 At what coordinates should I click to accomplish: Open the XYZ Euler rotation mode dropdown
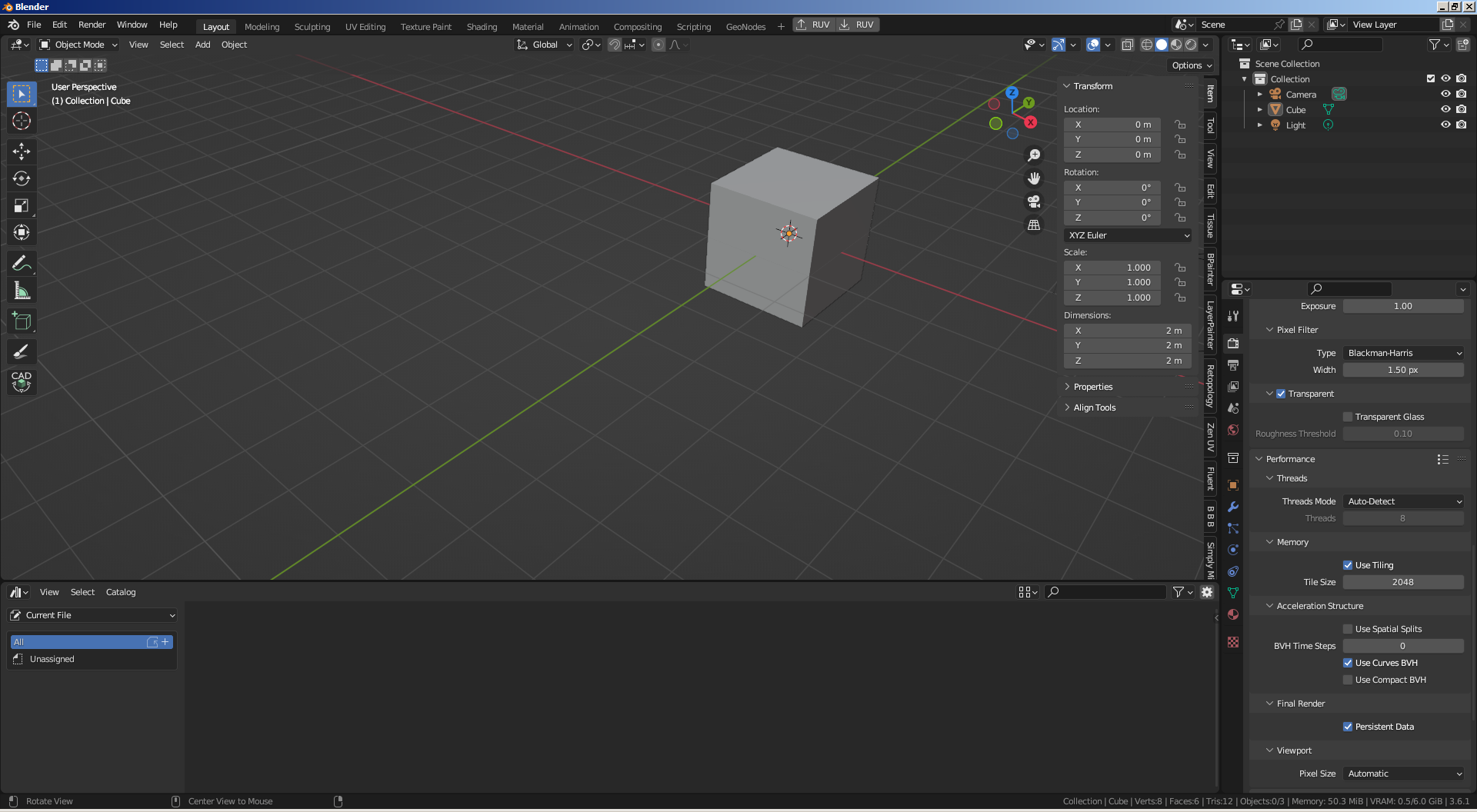coord(1128,235)
